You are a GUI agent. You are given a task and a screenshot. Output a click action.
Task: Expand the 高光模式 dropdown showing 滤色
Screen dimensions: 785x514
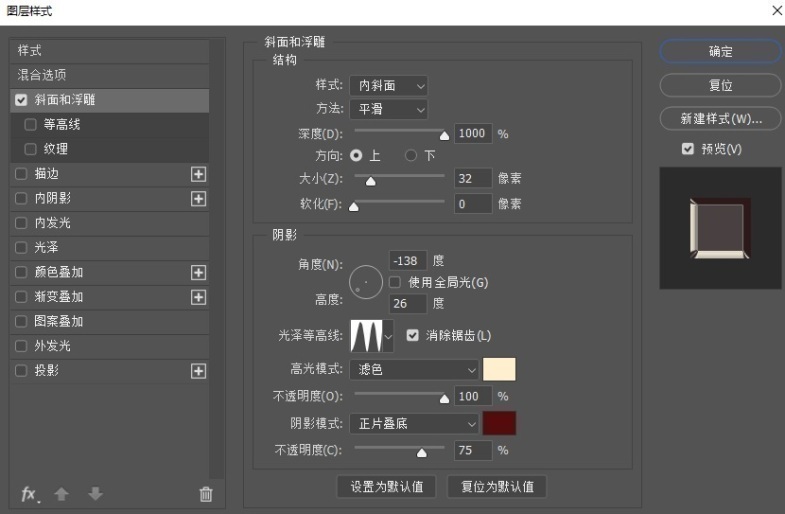pos(413,370)
